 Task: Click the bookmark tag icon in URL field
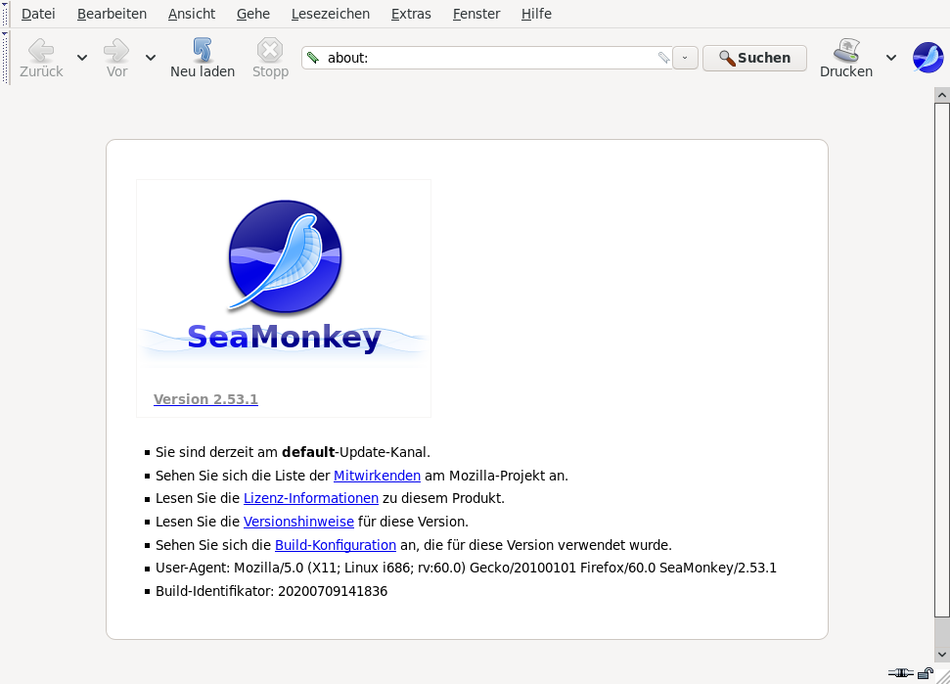(x=663, y=58)
